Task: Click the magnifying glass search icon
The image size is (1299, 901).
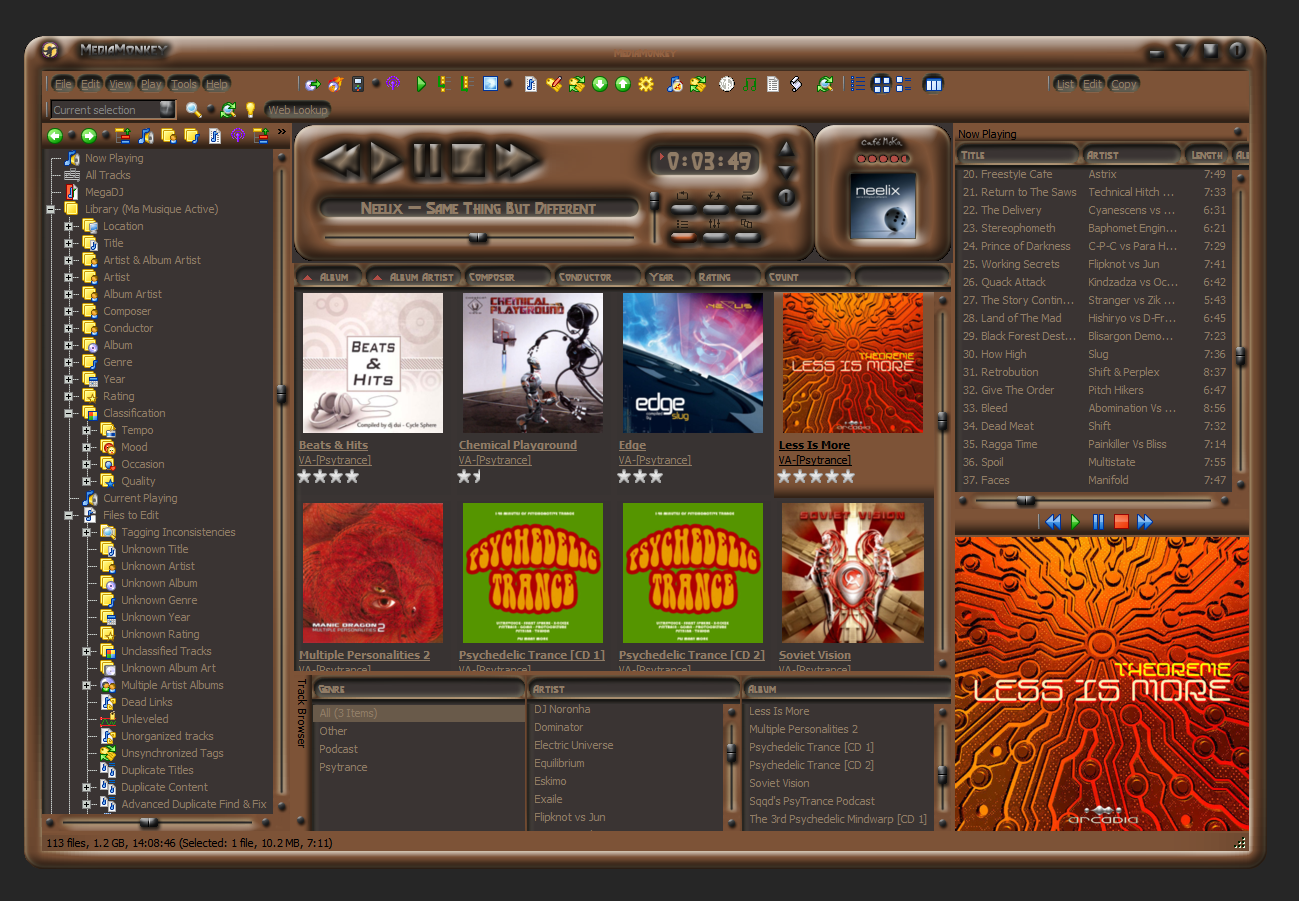Action: click(x=193, y=110)
